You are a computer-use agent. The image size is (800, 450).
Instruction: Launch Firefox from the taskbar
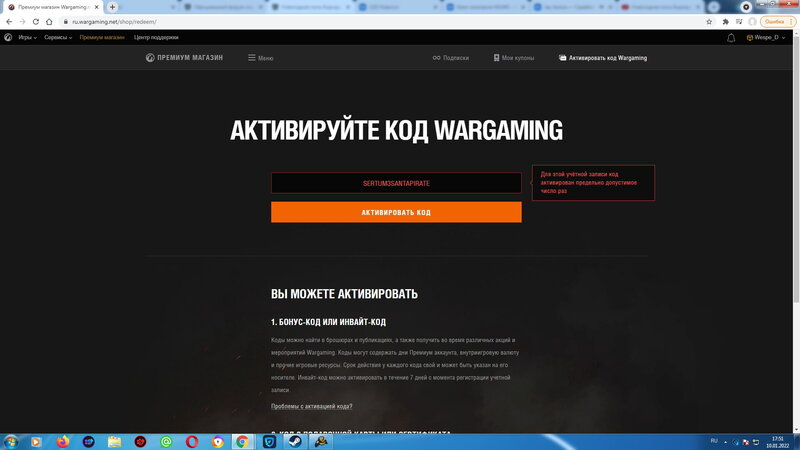click(x=63, y=442)
